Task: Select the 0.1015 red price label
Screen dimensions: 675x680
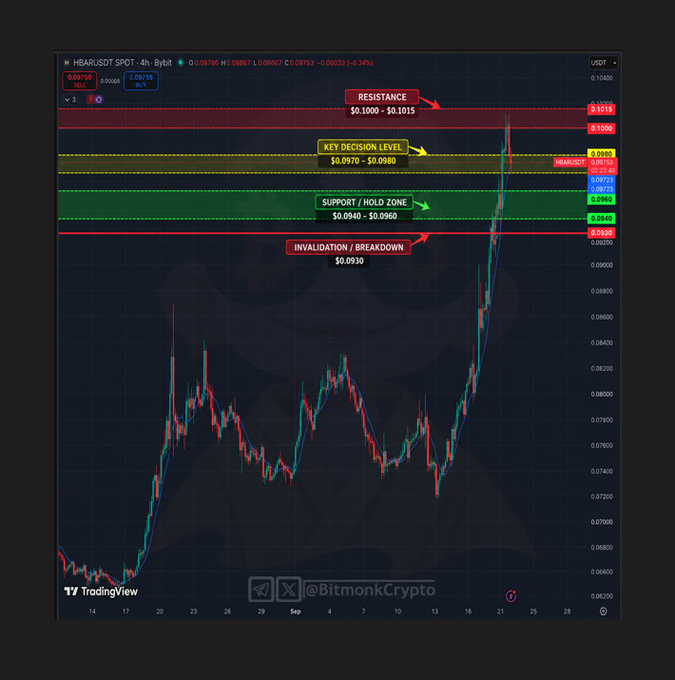Action: coord(601,109)
